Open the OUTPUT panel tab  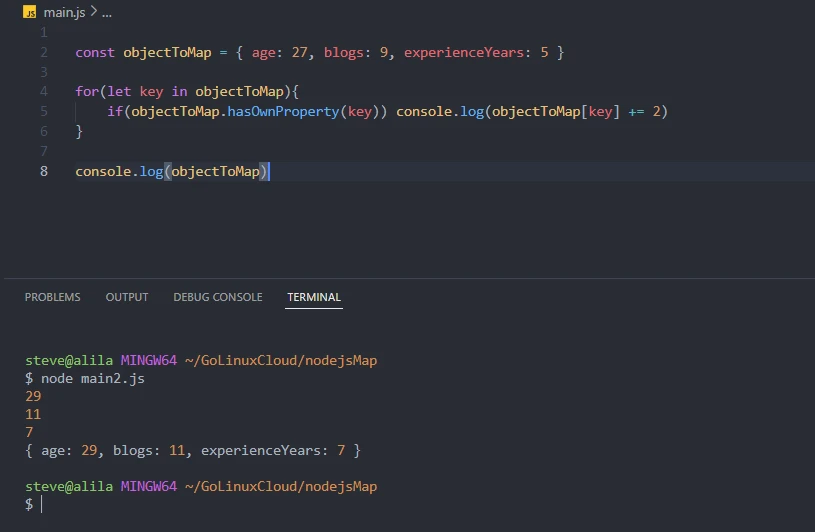(x=127, y=297)
